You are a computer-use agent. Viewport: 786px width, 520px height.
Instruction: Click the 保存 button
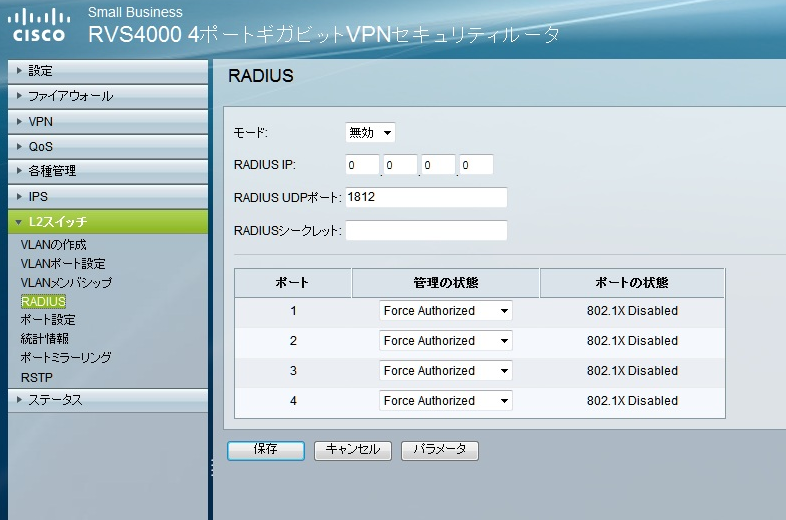point(266,450)
